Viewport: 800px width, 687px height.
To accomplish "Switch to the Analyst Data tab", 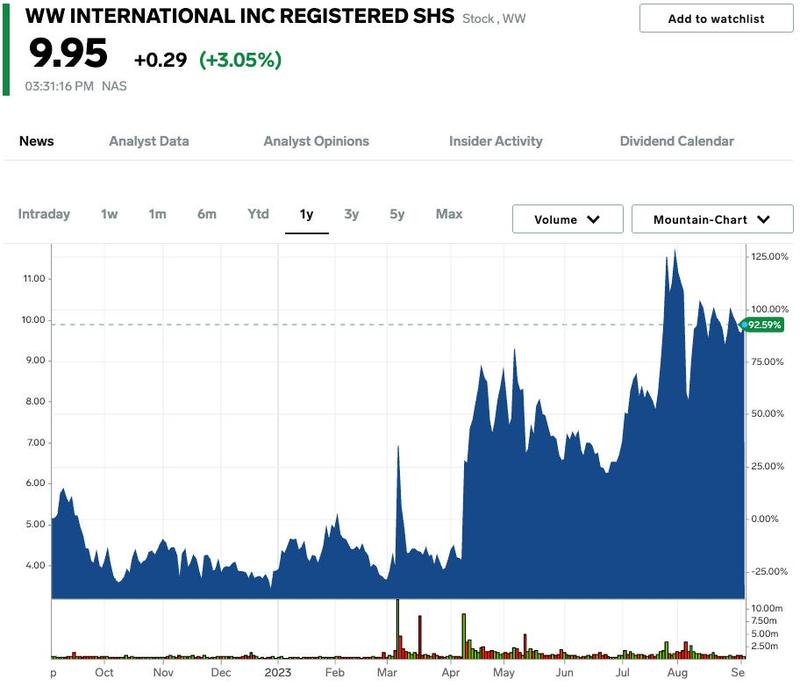I will (x=149, y=141).
